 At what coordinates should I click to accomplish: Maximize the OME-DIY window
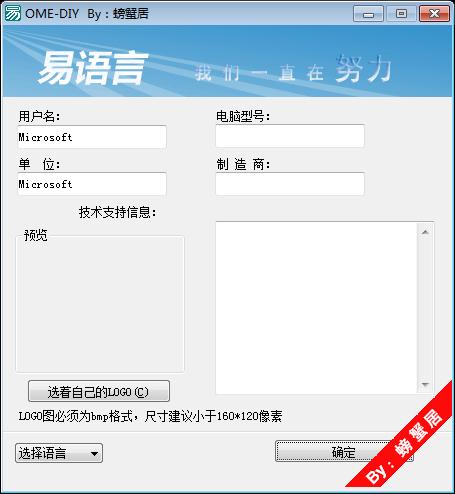[x=401, y=14]
